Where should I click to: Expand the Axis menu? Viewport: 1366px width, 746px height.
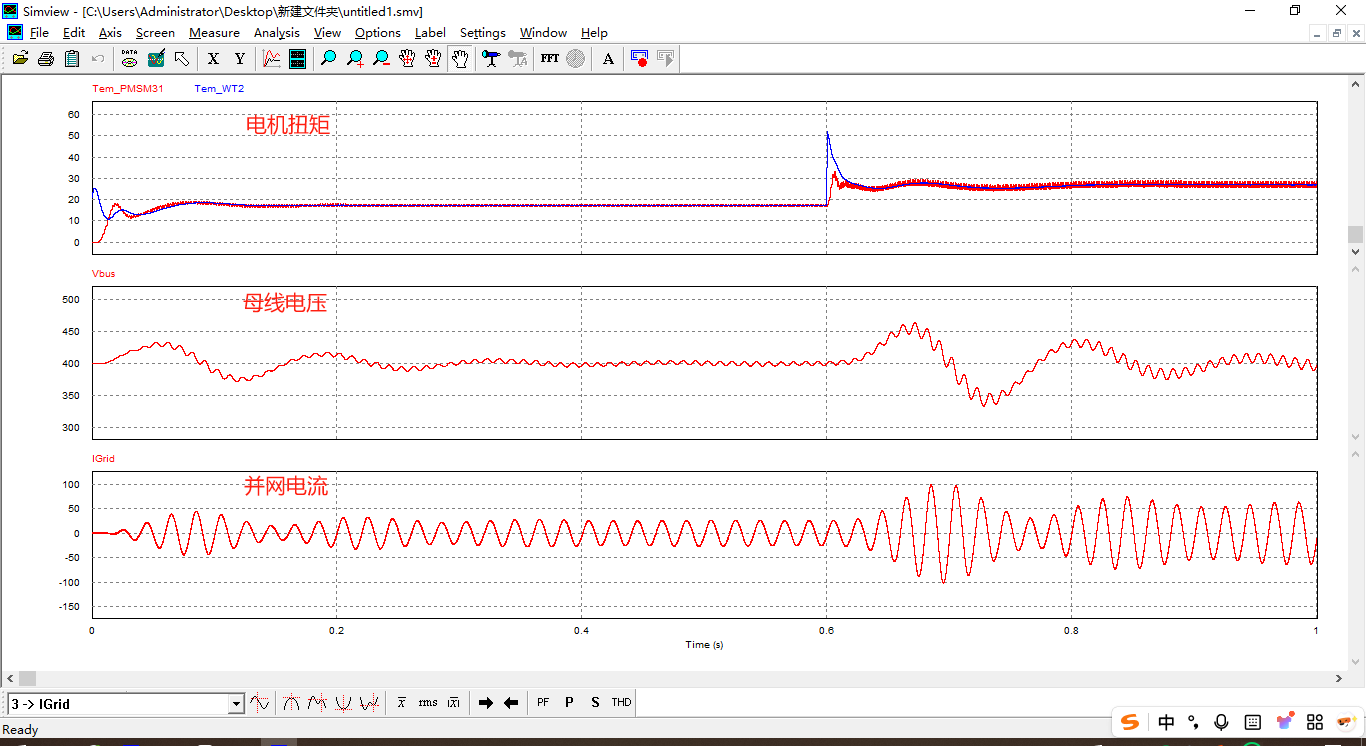point(110,33)
